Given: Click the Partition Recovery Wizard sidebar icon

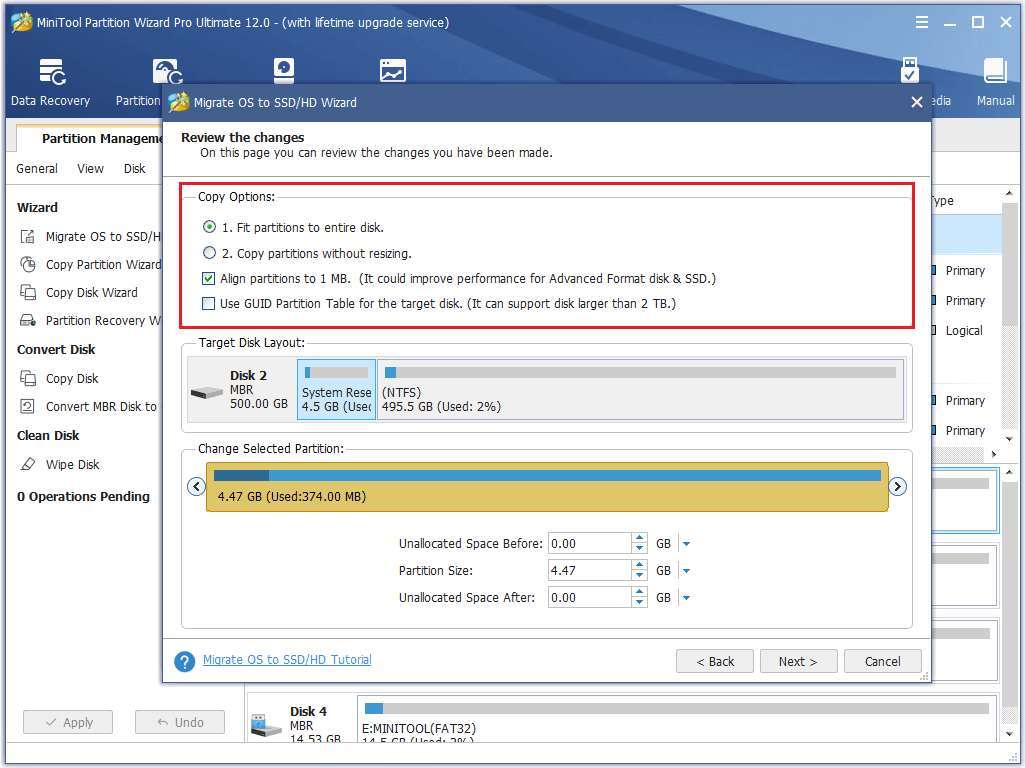Looking at the screenshot, I should pyautogui.click(x=27, y=320).
